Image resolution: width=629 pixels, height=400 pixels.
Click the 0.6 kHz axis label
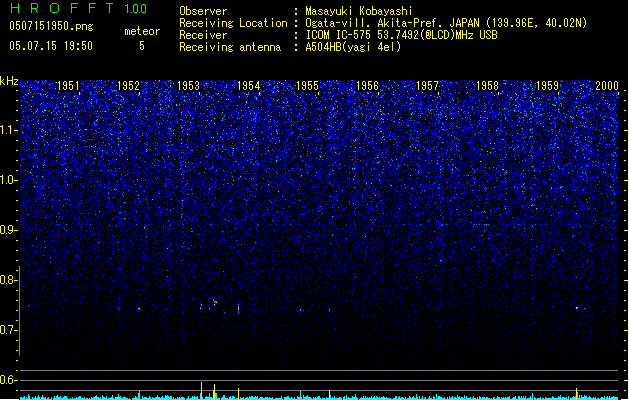point(8,380)
